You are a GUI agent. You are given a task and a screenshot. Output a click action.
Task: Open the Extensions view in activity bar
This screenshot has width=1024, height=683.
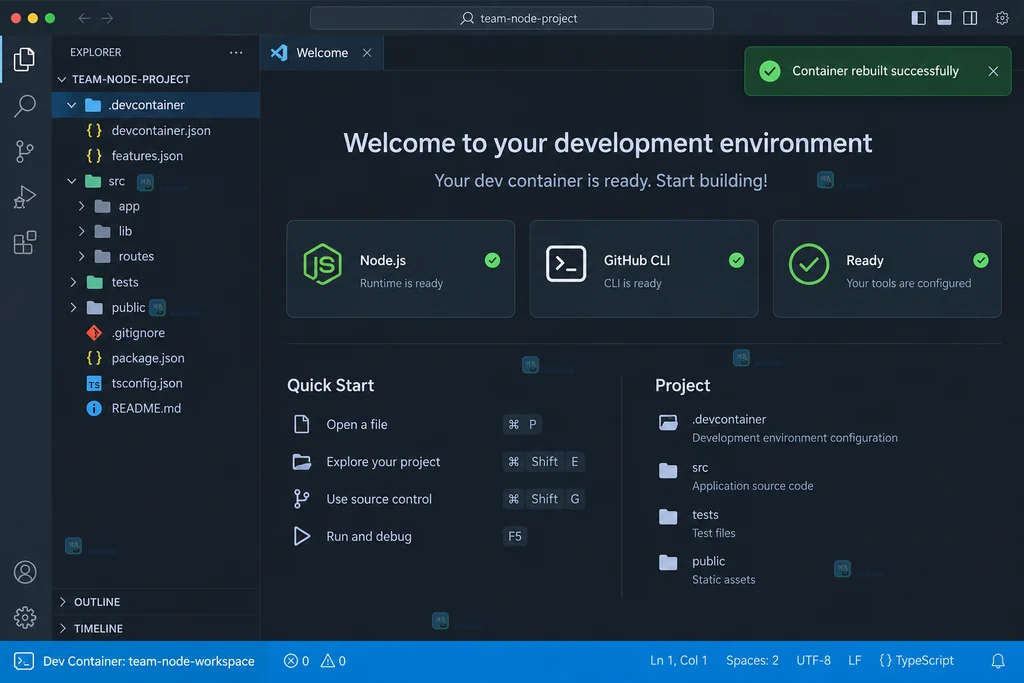pos(25,243)
